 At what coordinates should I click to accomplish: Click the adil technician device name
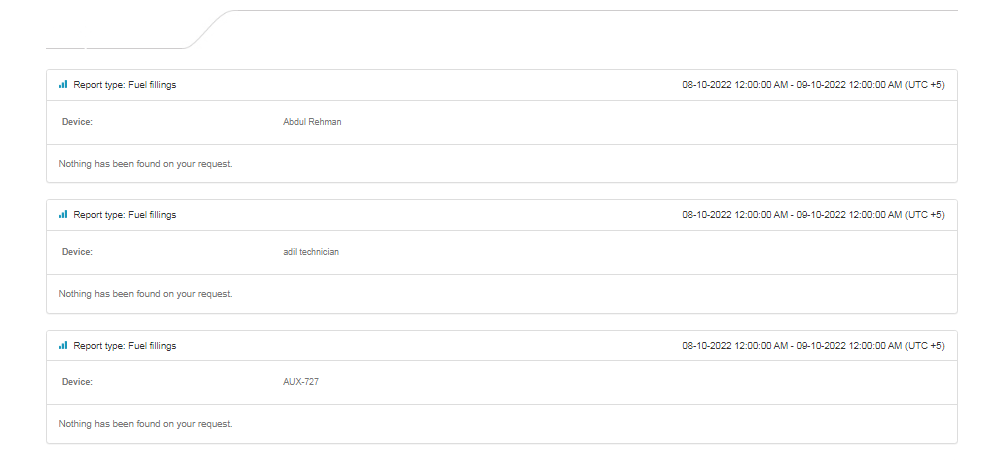pyautogui.click(x=311, y=252)
